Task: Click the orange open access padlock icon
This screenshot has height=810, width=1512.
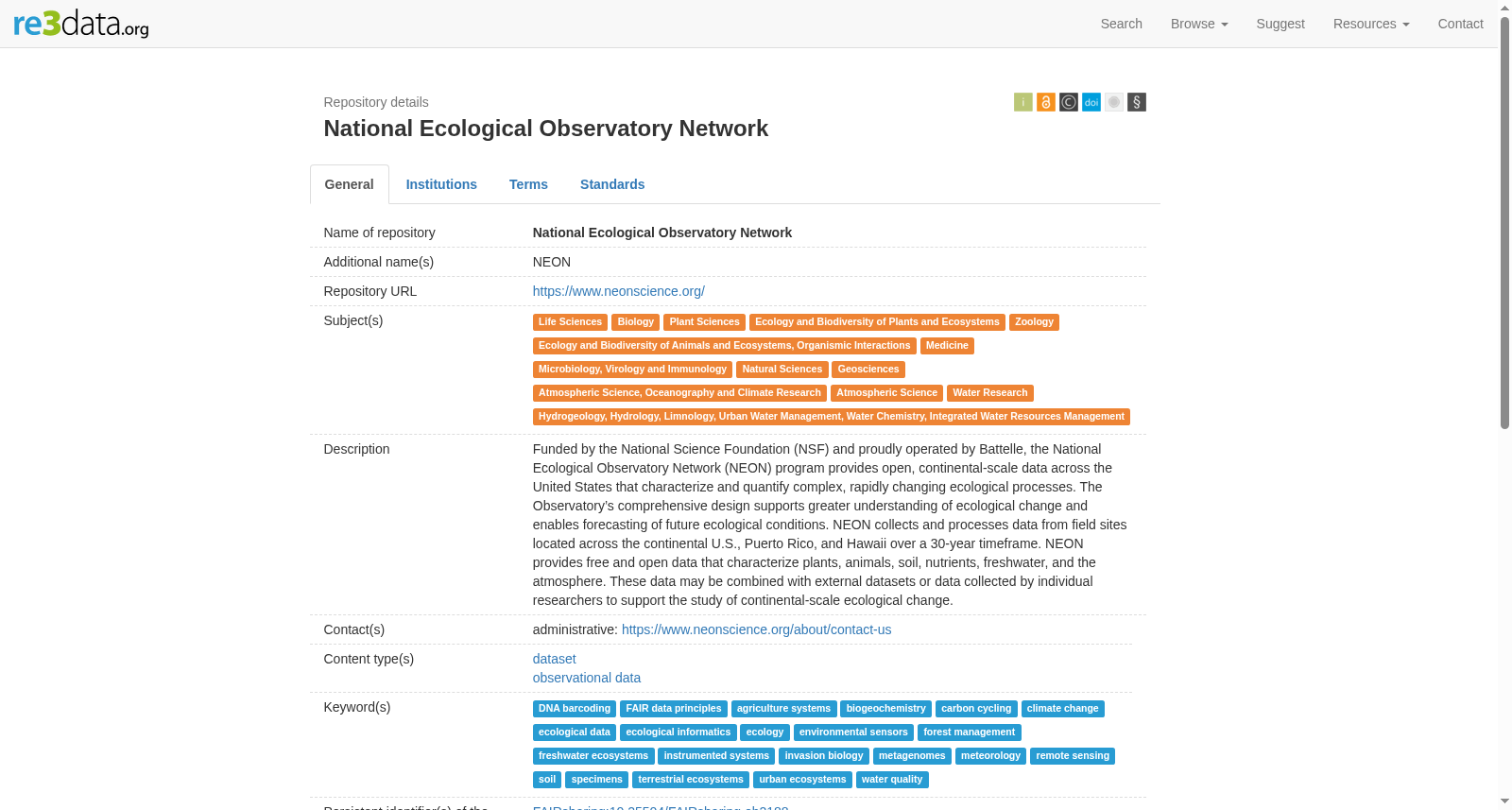Action: (x=1045, y=102)
